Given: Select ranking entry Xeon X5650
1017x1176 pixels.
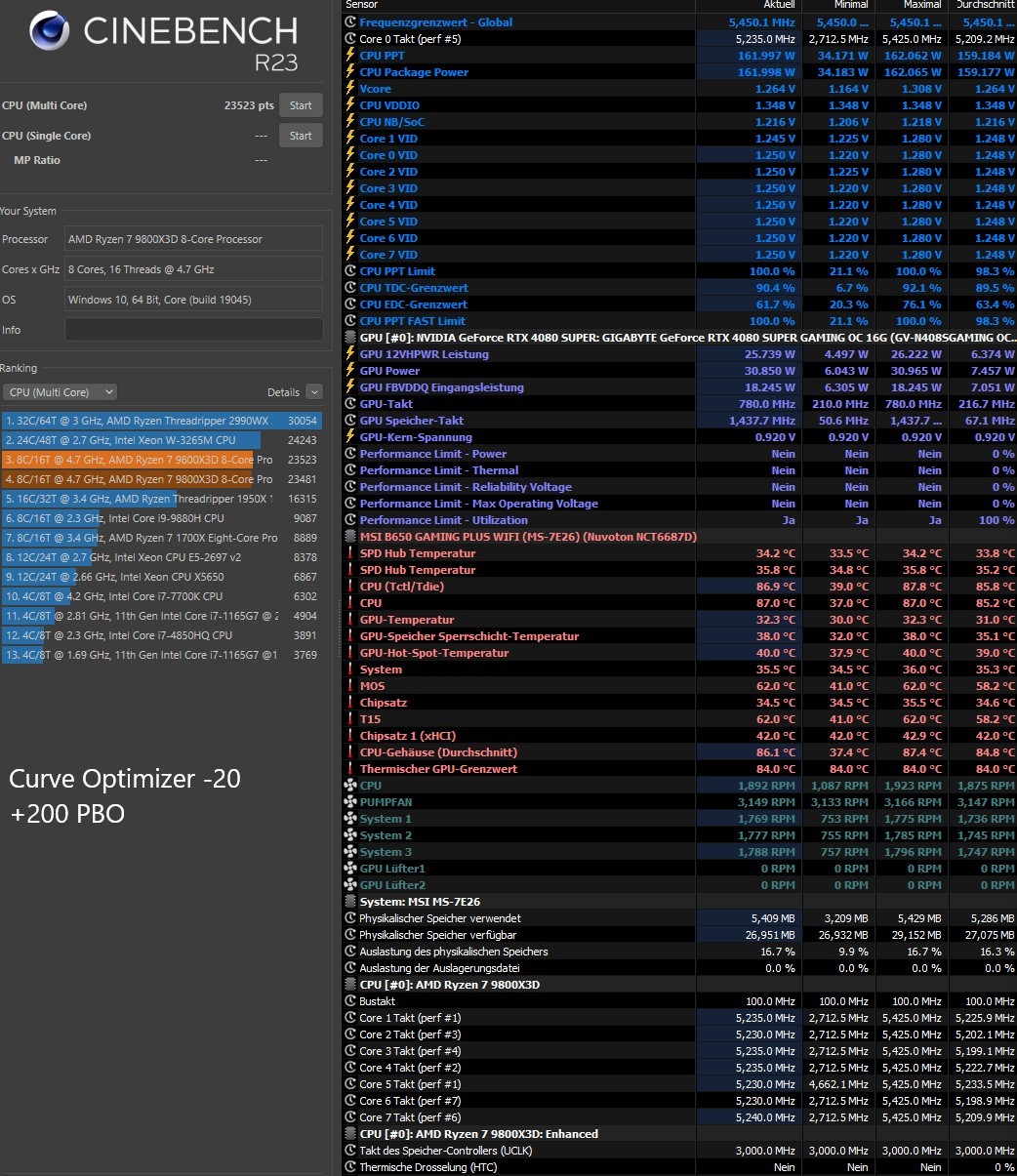Looking at the screenshot, I should (162, 577).
